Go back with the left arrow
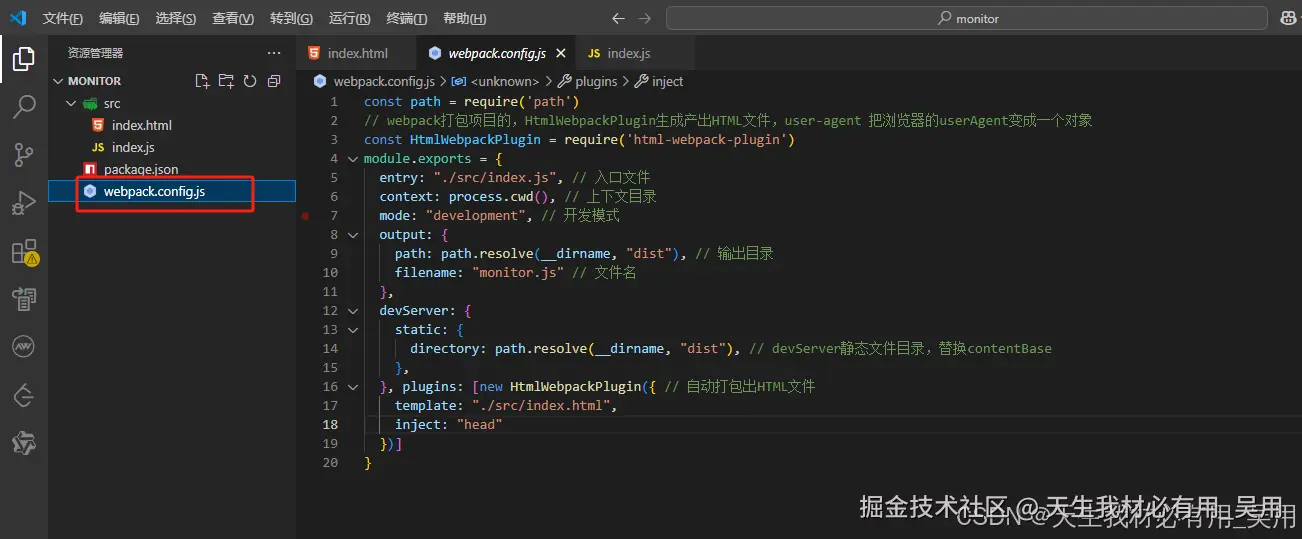 pos(618,18)
